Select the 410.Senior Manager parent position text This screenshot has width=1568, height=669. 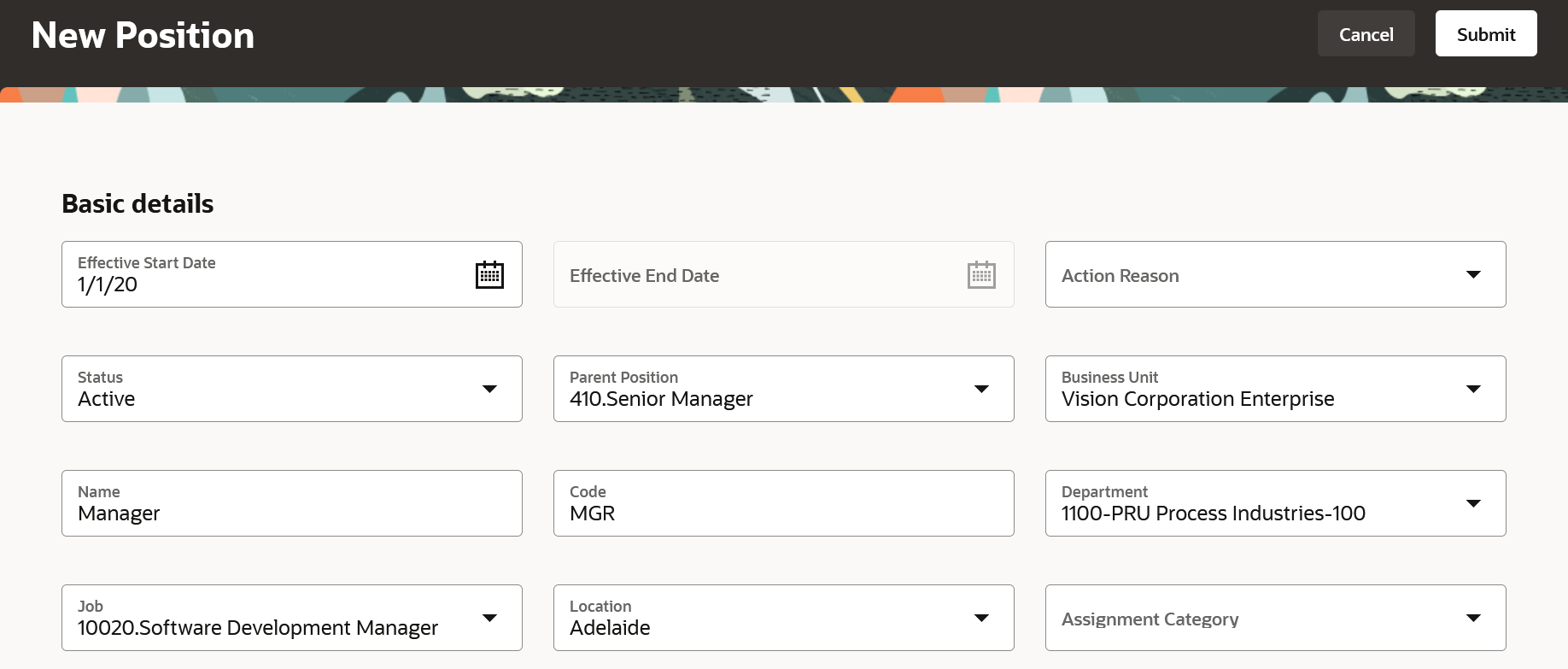coord(661,399)
